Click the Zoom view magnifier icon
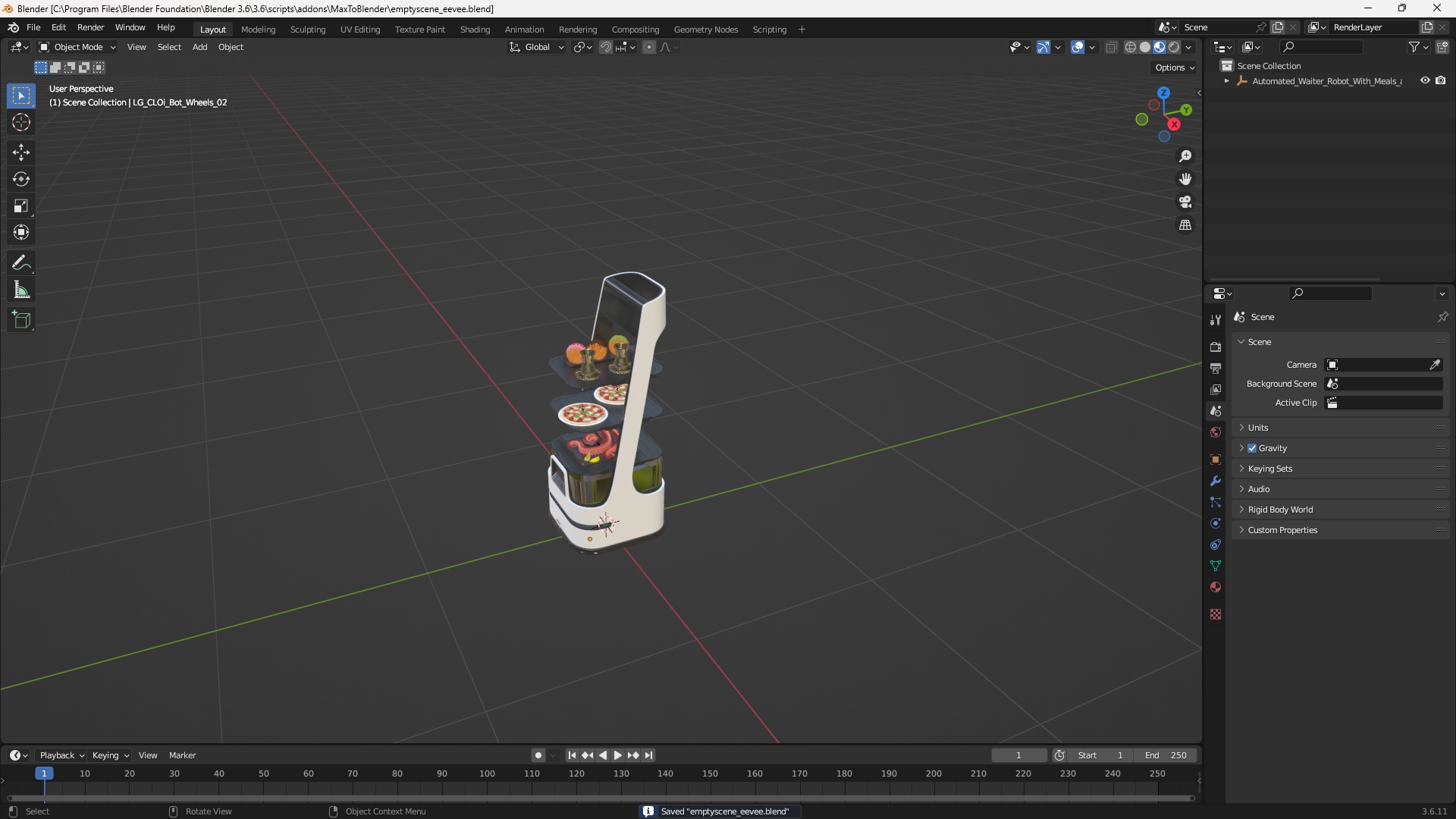This screenshot has width=1456, height=819. click(x=1185, y=156)
